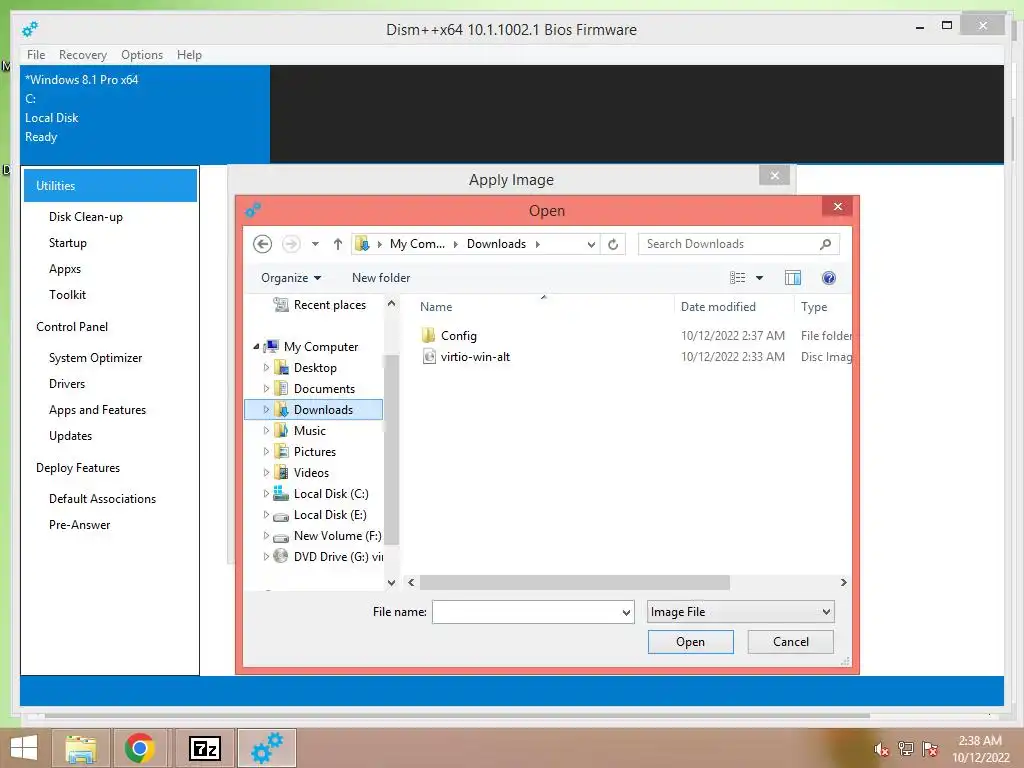Launch Chrome from taskbar
This screenshot has width=1024, height=768.
pyautogui.click(x=140, y=748)
